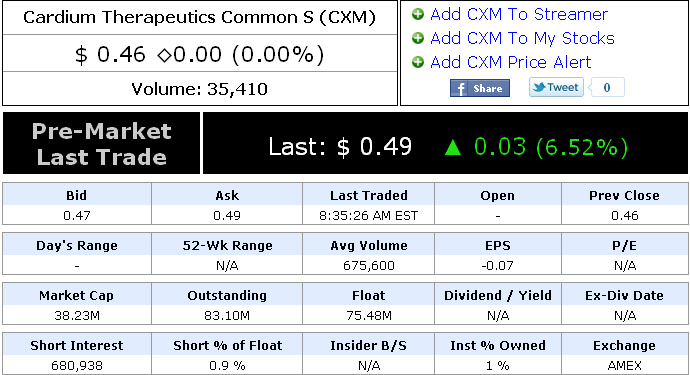Screen dimensions: 690x375
Task: Click green plus icon beside Add CXM Price Alert
Action: tap(418, 62)
